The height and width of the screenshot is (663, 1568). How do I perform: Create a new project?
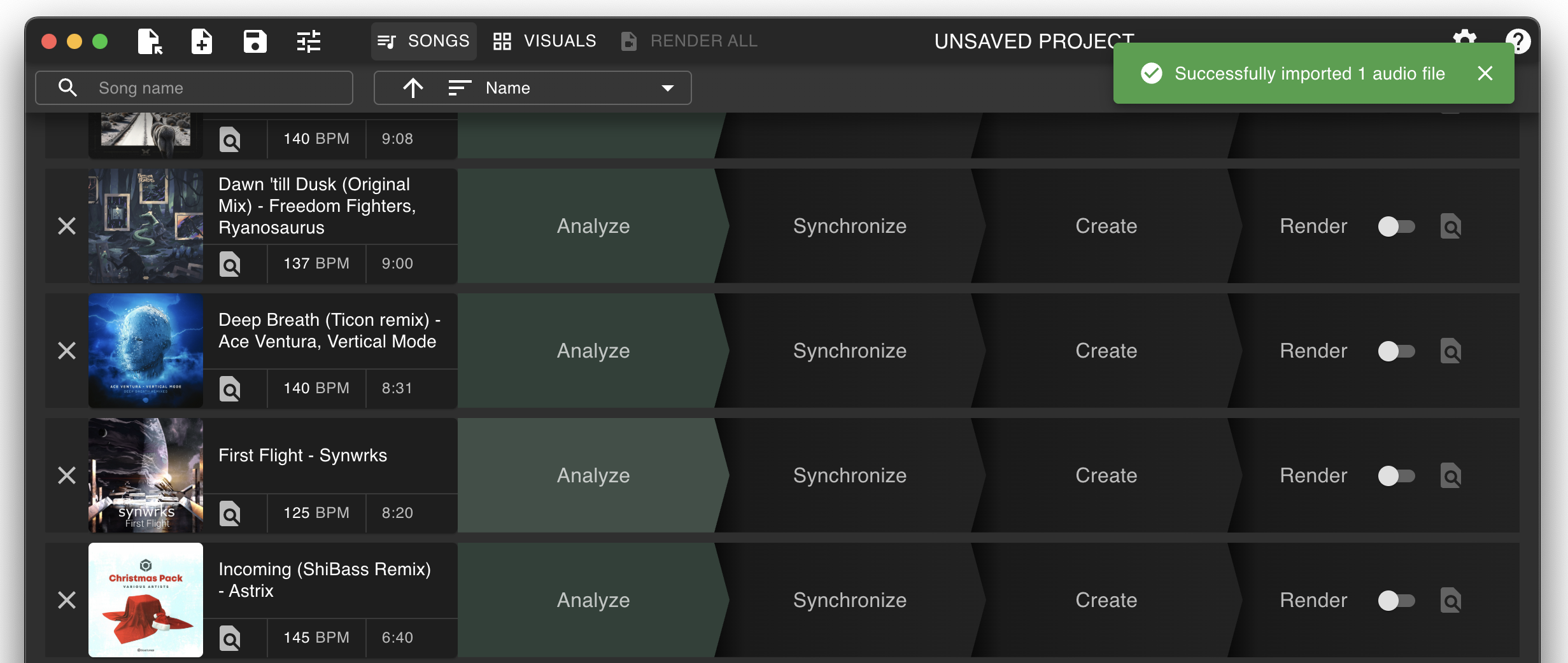(201, 41)
